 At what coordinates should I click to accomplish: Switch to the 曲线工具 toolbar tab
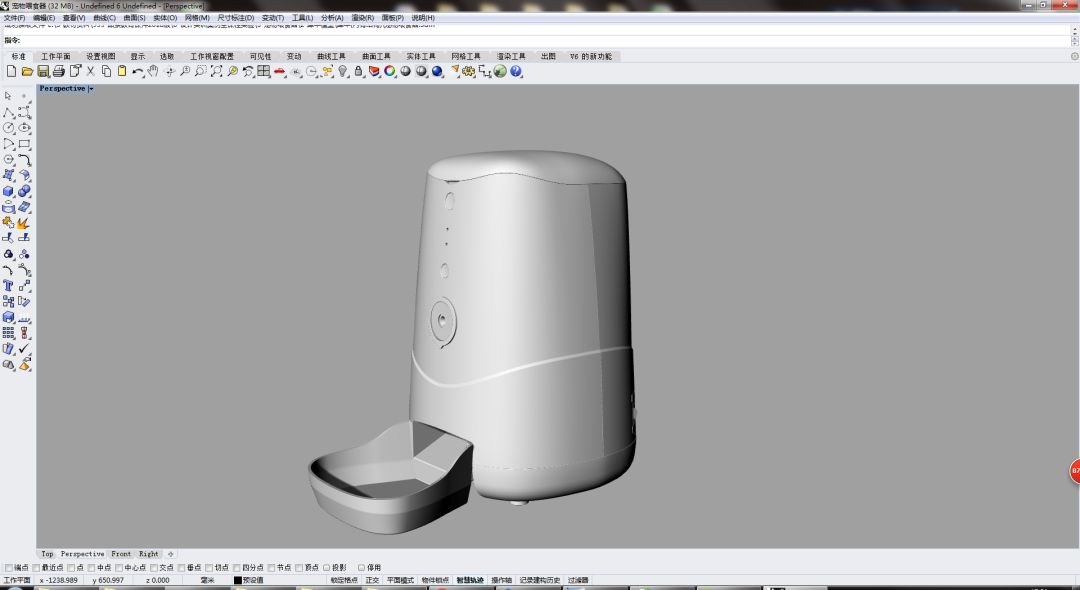point(331,56)
